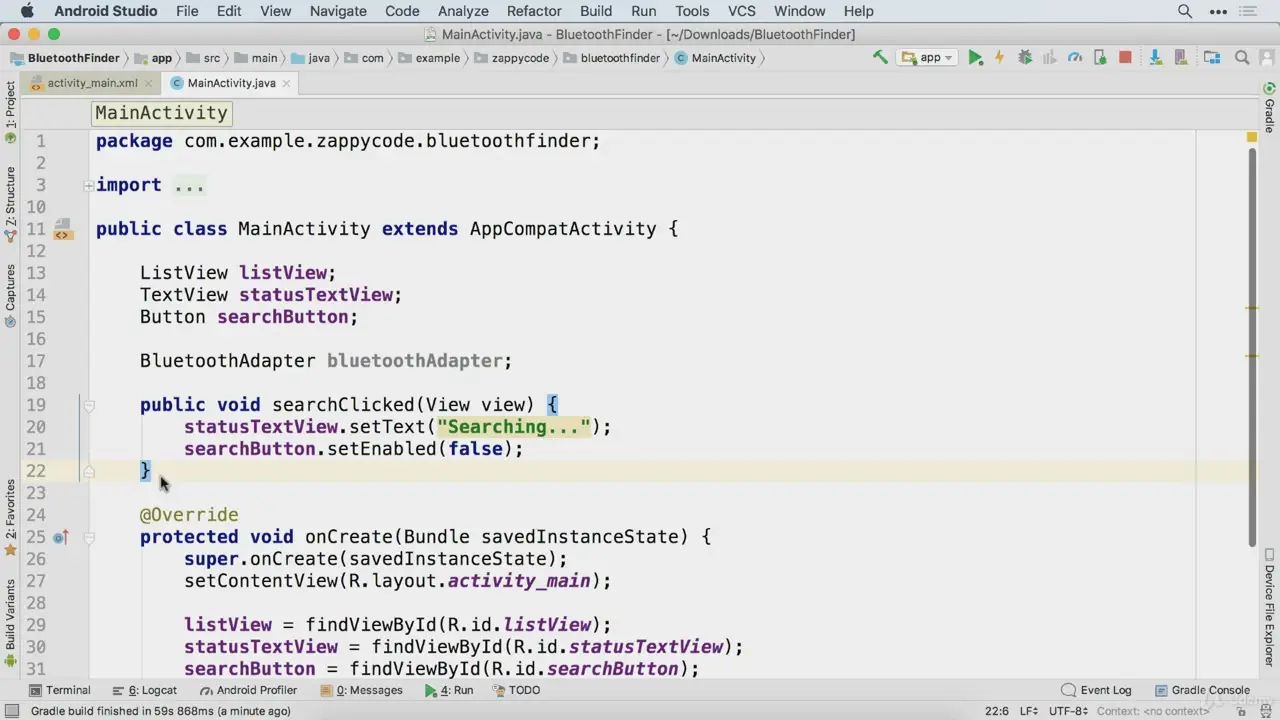Close the MainActivity.java tab

click(x=286, y=83)
